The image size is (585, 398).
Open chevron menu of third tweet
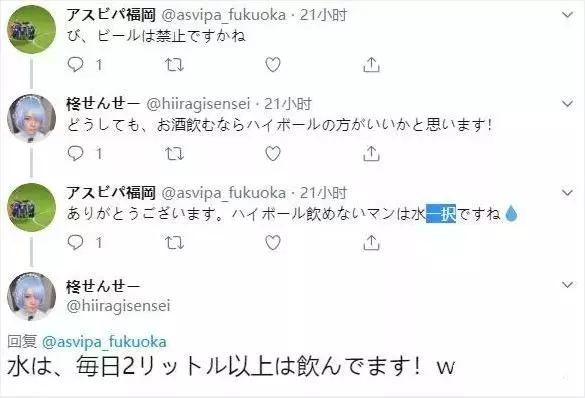pos(567,192)
